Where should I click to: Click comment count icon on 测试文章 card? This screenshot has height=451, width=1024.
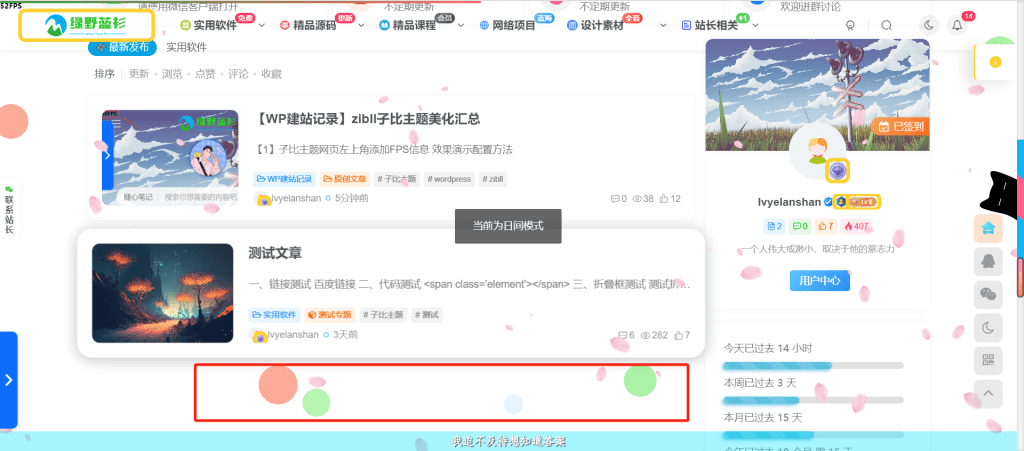click(x=622, y=335)
